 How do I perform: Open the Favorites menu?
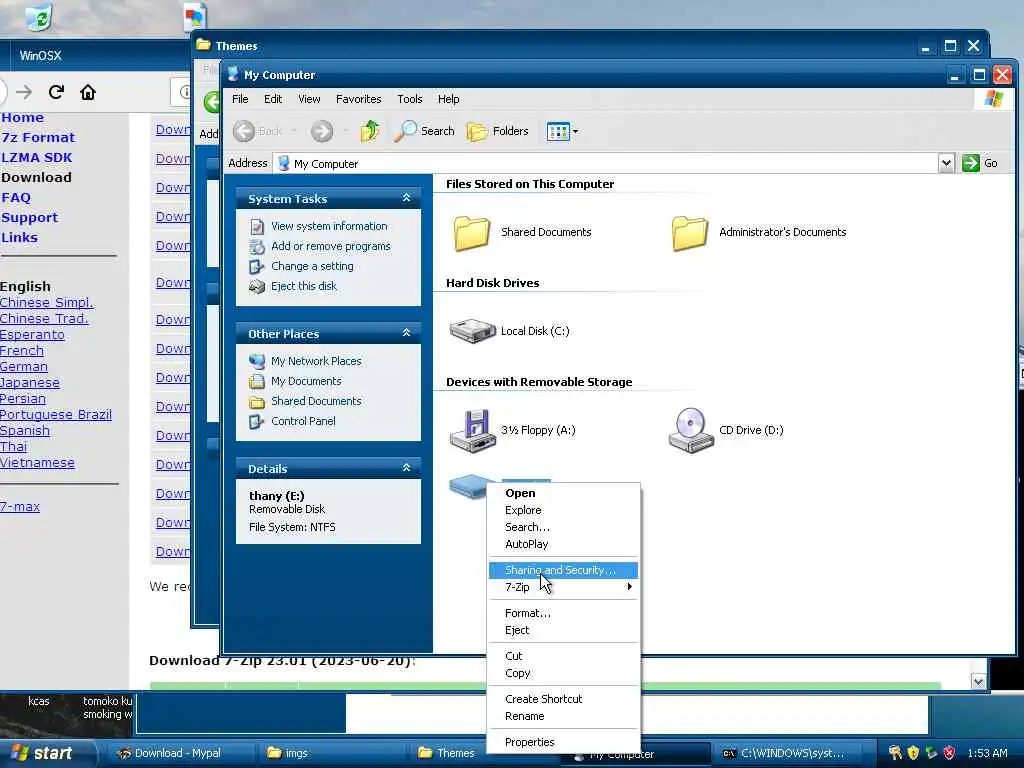coord(359,99)
